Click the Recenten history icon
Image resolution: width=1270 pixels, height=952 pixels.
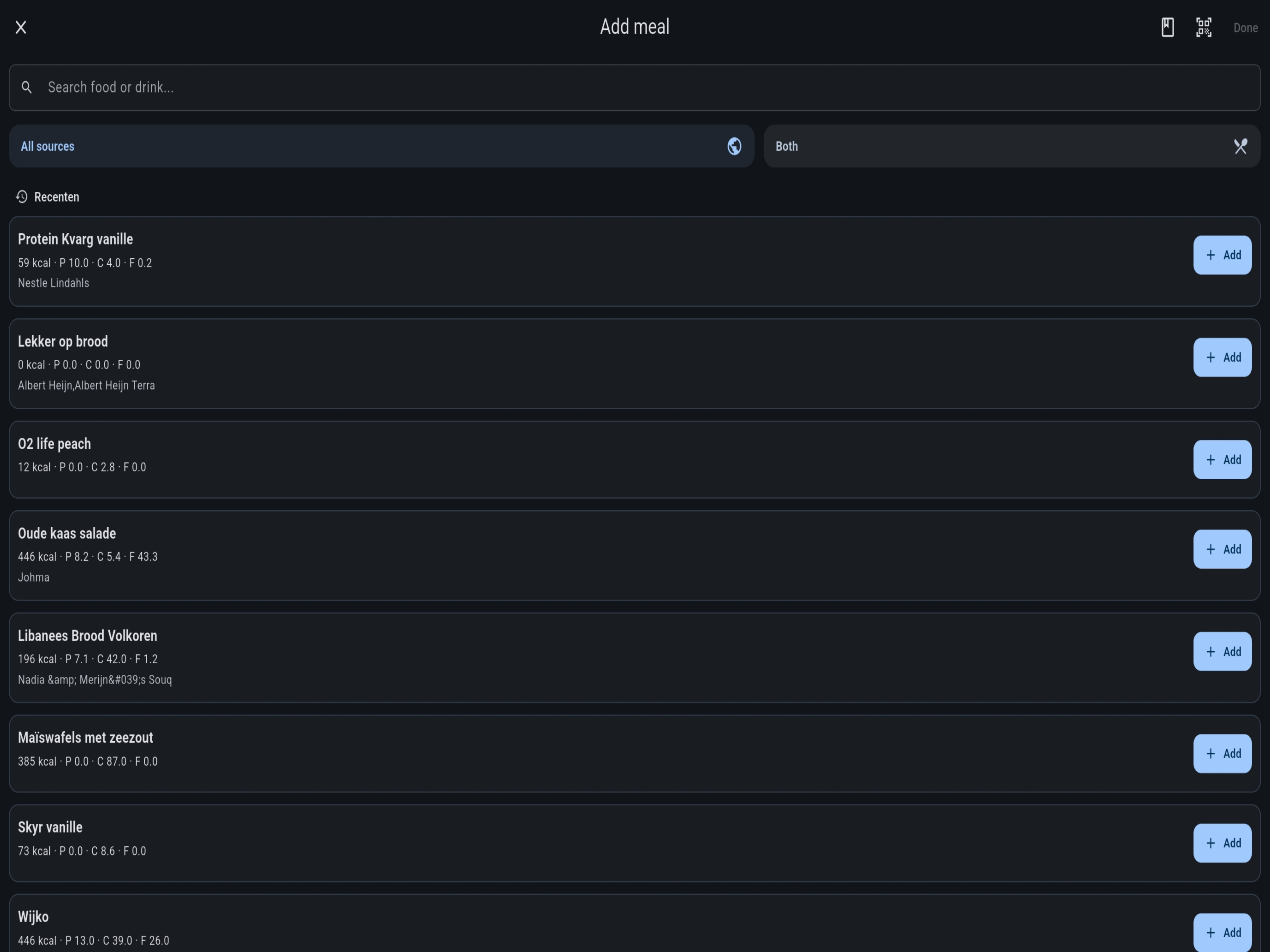tap(22, 197)
